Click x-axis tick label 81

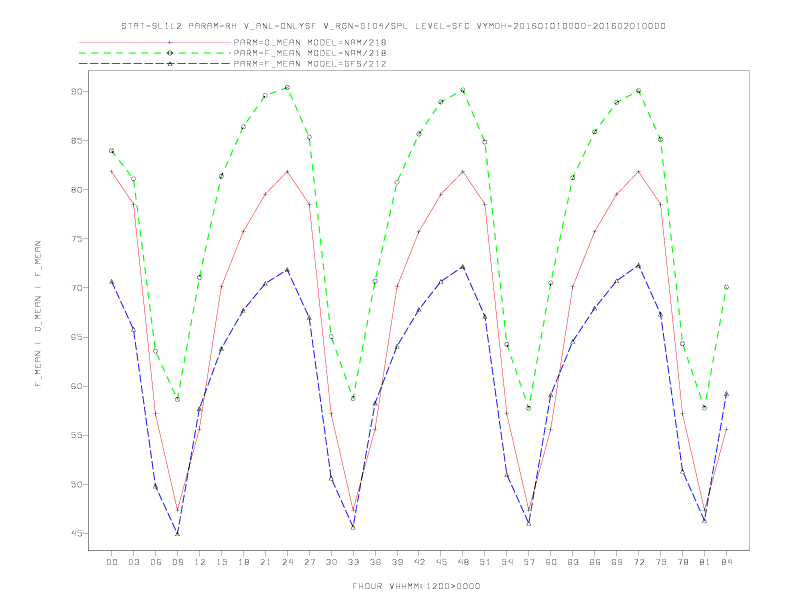coord(705,562)
